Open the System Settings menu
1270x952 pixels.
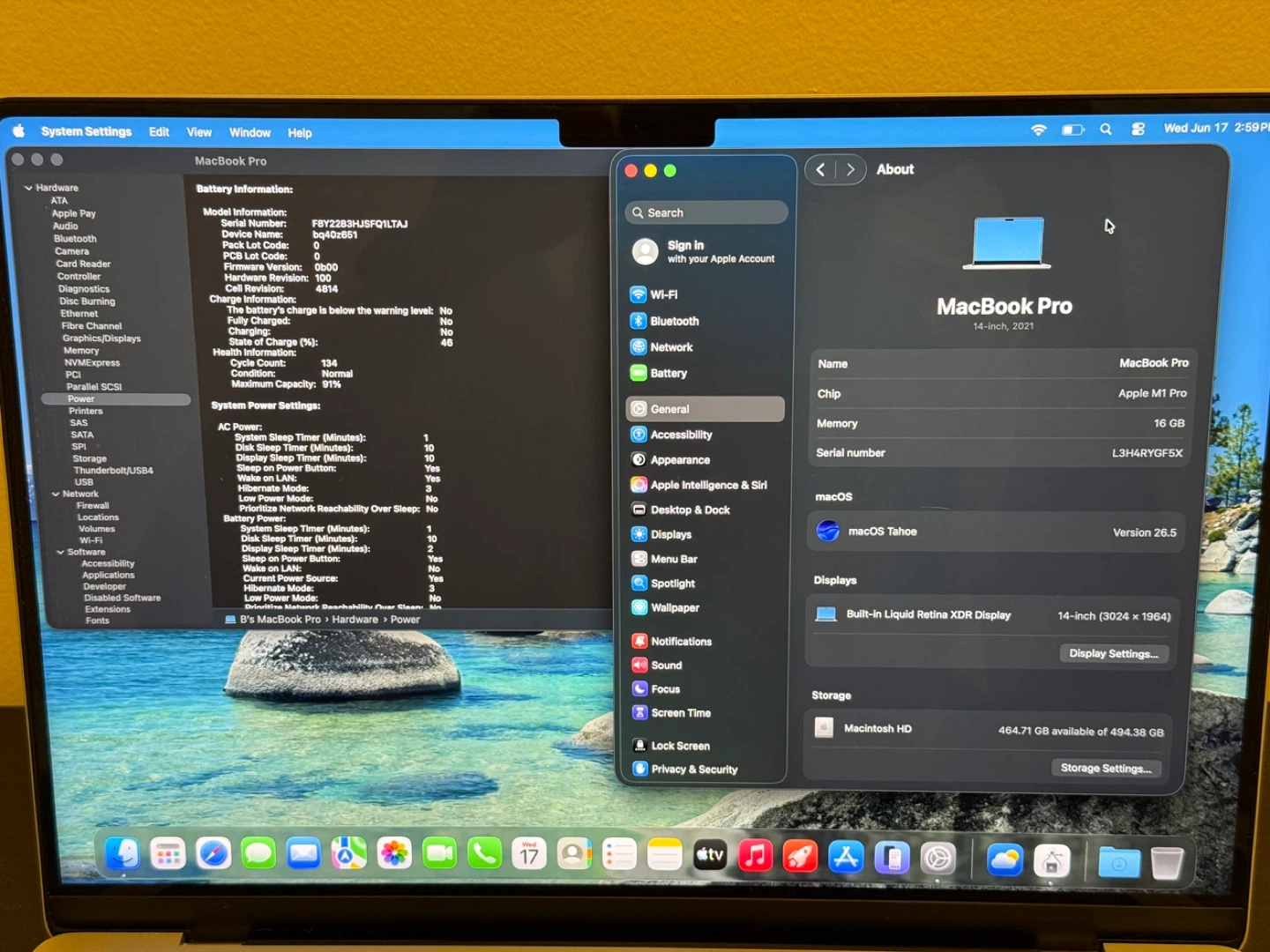86,131
